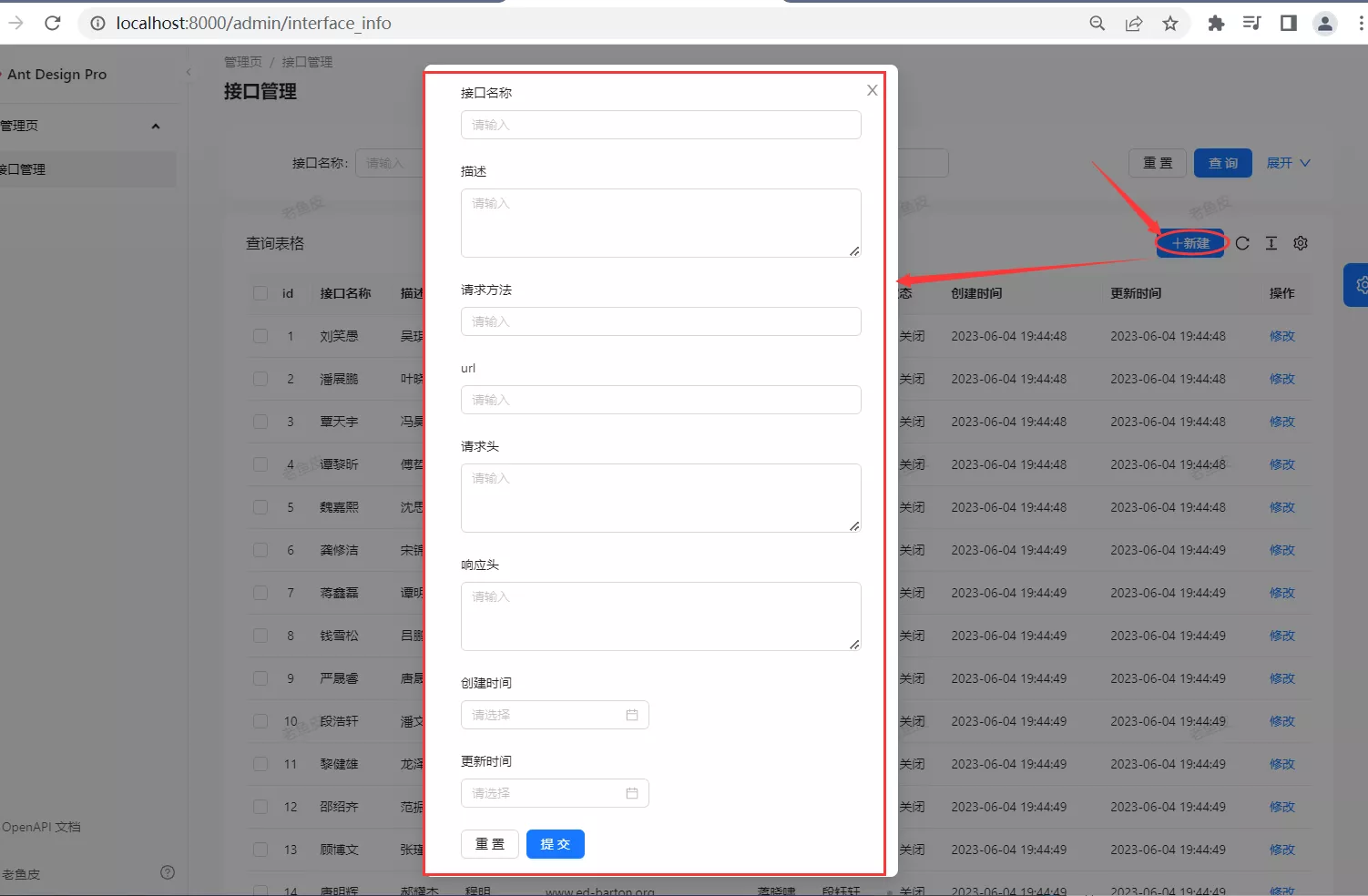Click the Ant Design Pro logo title
The width and height of the screenshot is (1368, 896).
point(56,75)
